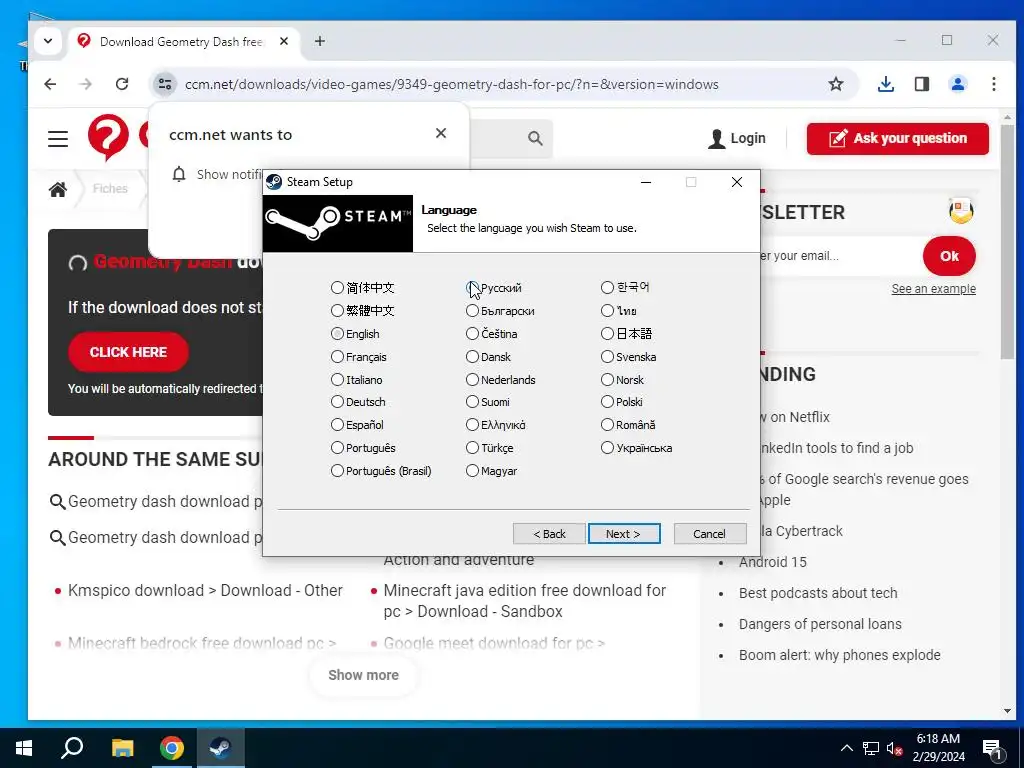1024x768 pixels.
Task: Select Deutsch radio button
Action: [337, 402]
